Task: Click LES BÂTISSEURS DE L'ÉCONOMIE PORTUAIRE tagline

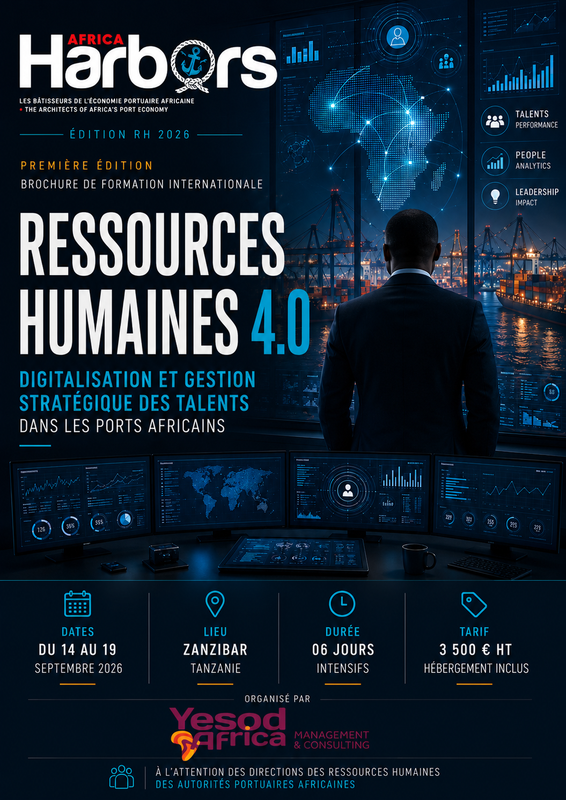Action: (107, 101)
